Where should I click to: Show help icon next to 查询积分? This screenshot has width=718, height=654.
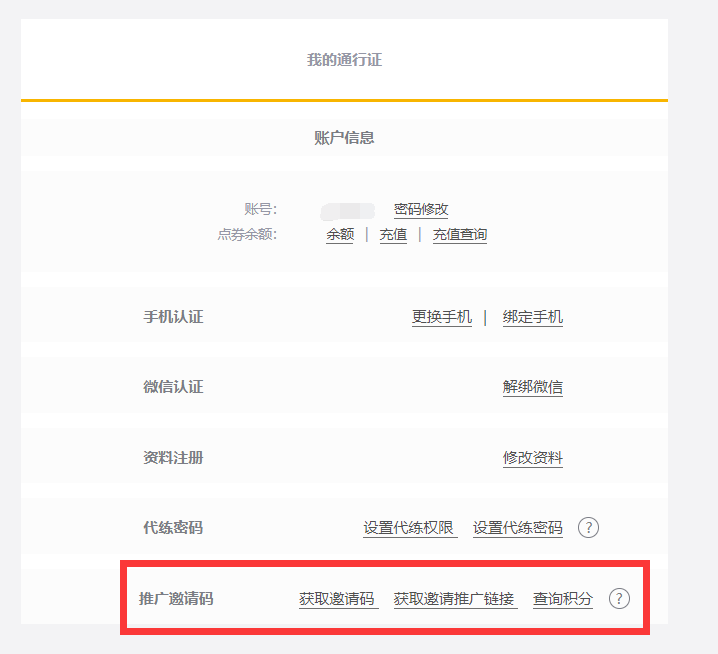(619, 599)
